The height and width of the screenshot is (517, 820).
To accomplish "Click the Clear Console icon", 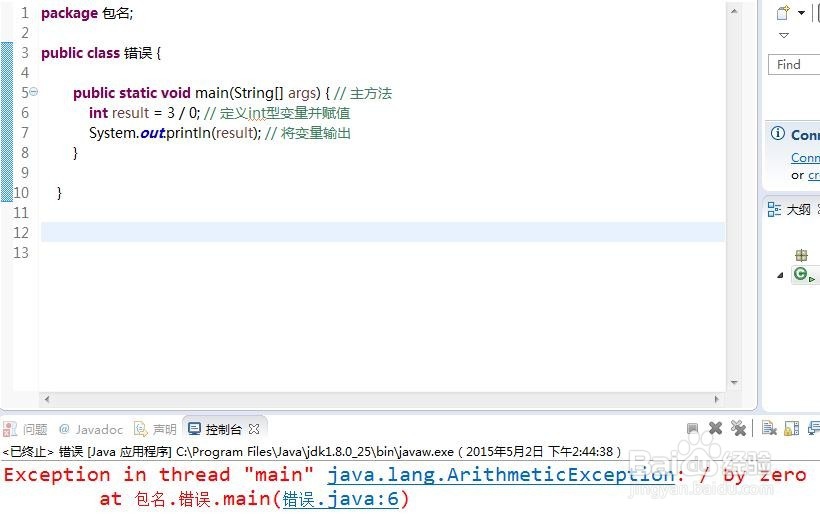I will click(x=769, y=429).
